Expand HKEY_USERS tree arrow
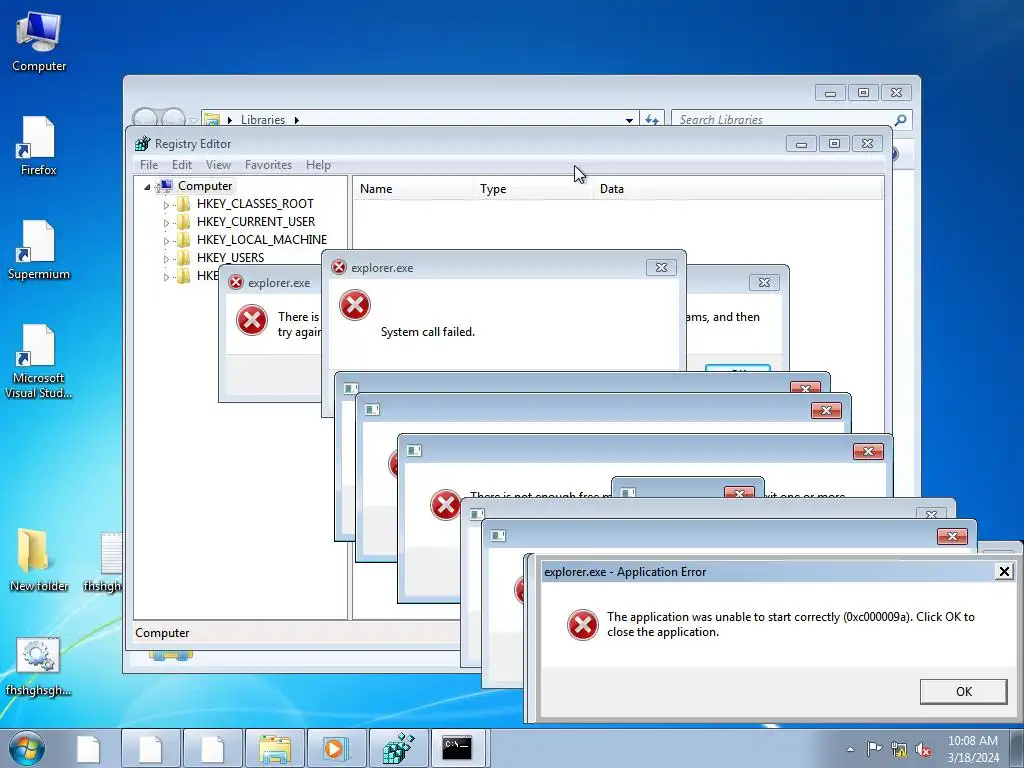This screenshot has height=768, width=1024. pyautogui.click(x=166, y=259)
